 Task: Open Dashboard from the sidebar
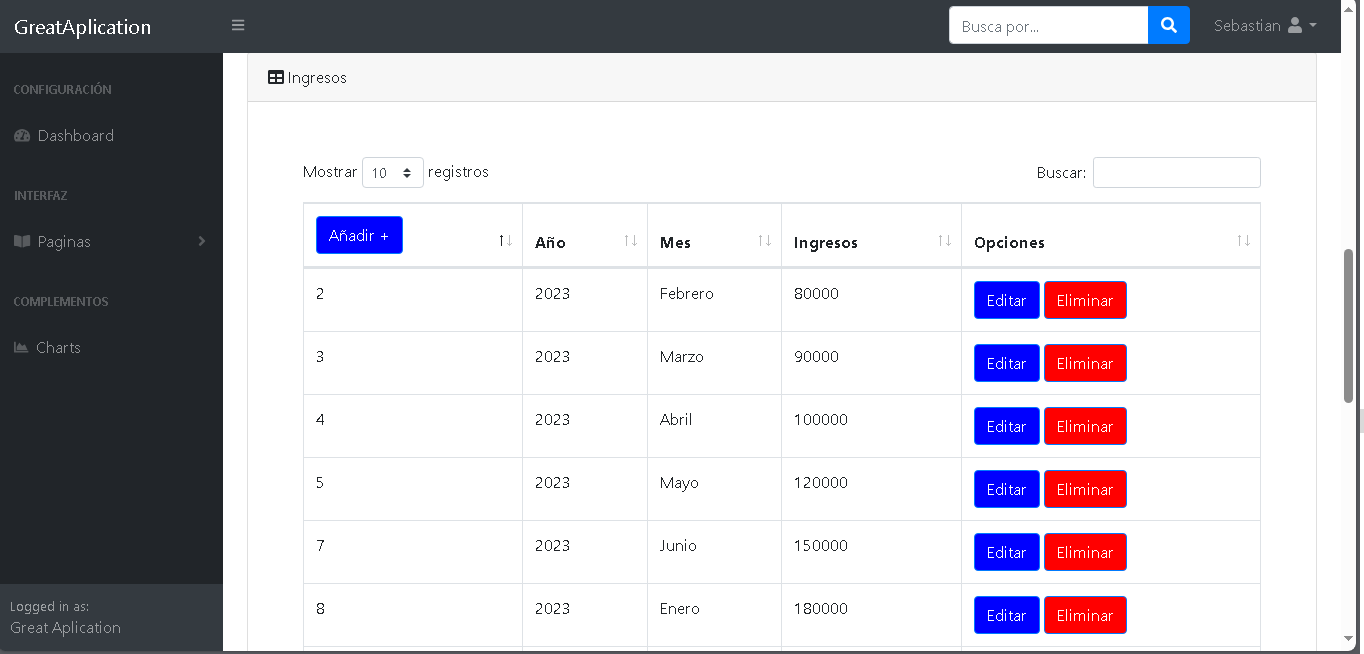pyautogui.click(x=75, y=136)
